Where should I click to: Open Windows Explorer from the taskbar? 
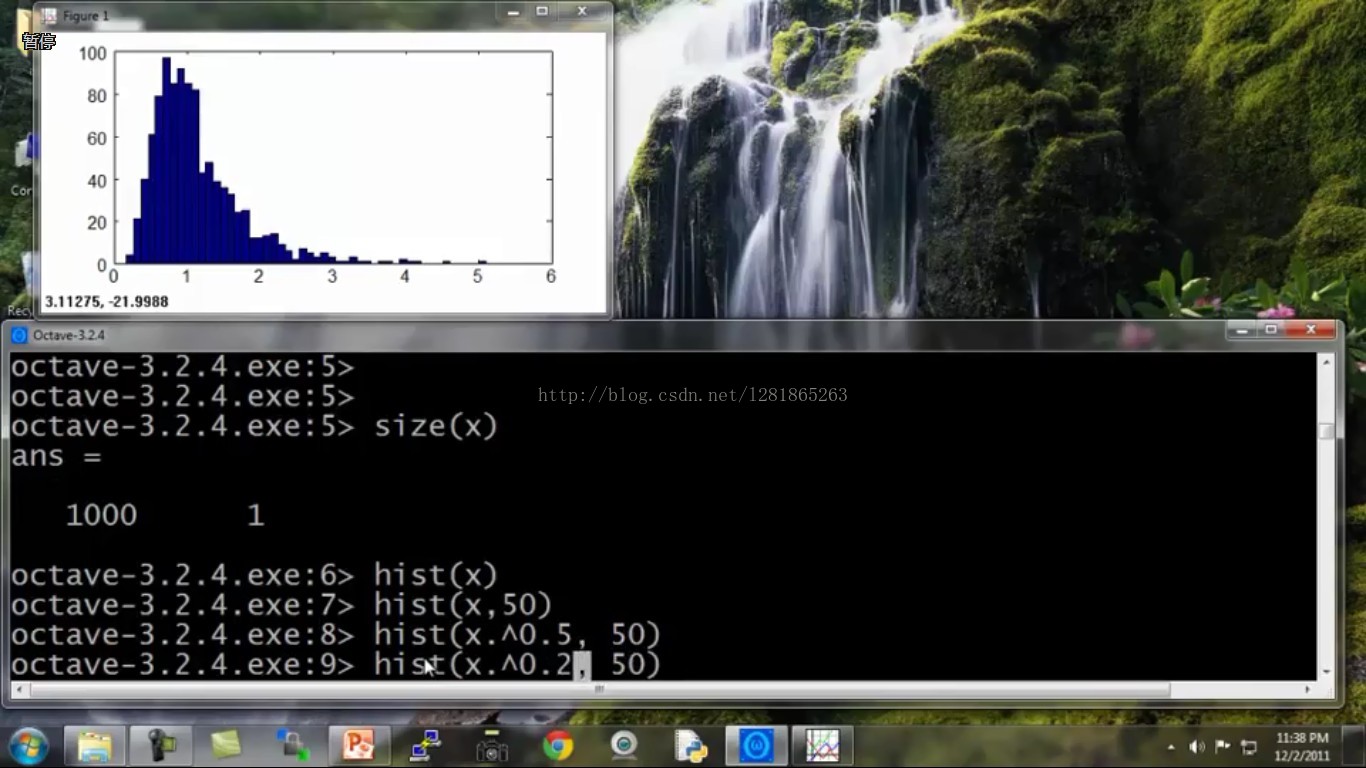click(x=95, y=746)
